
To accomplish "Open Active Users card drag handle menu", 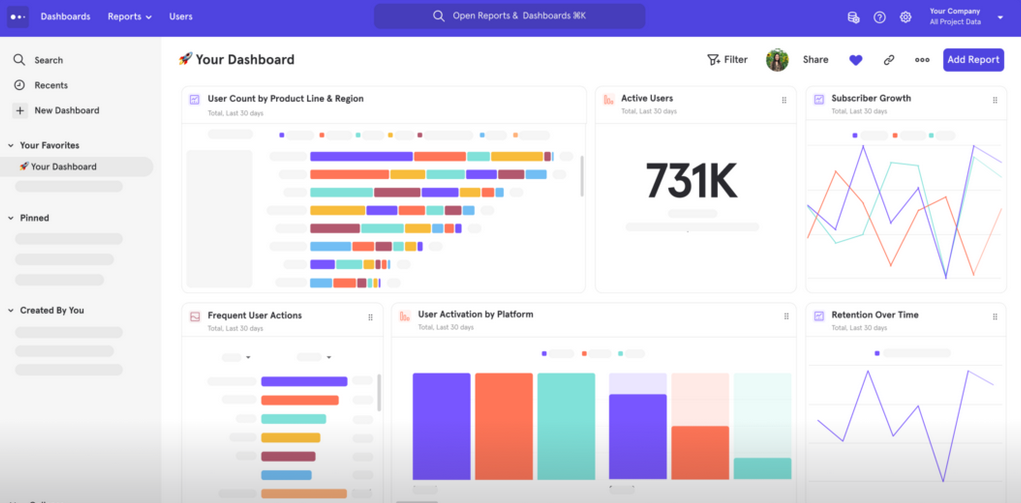I will 784,100.
